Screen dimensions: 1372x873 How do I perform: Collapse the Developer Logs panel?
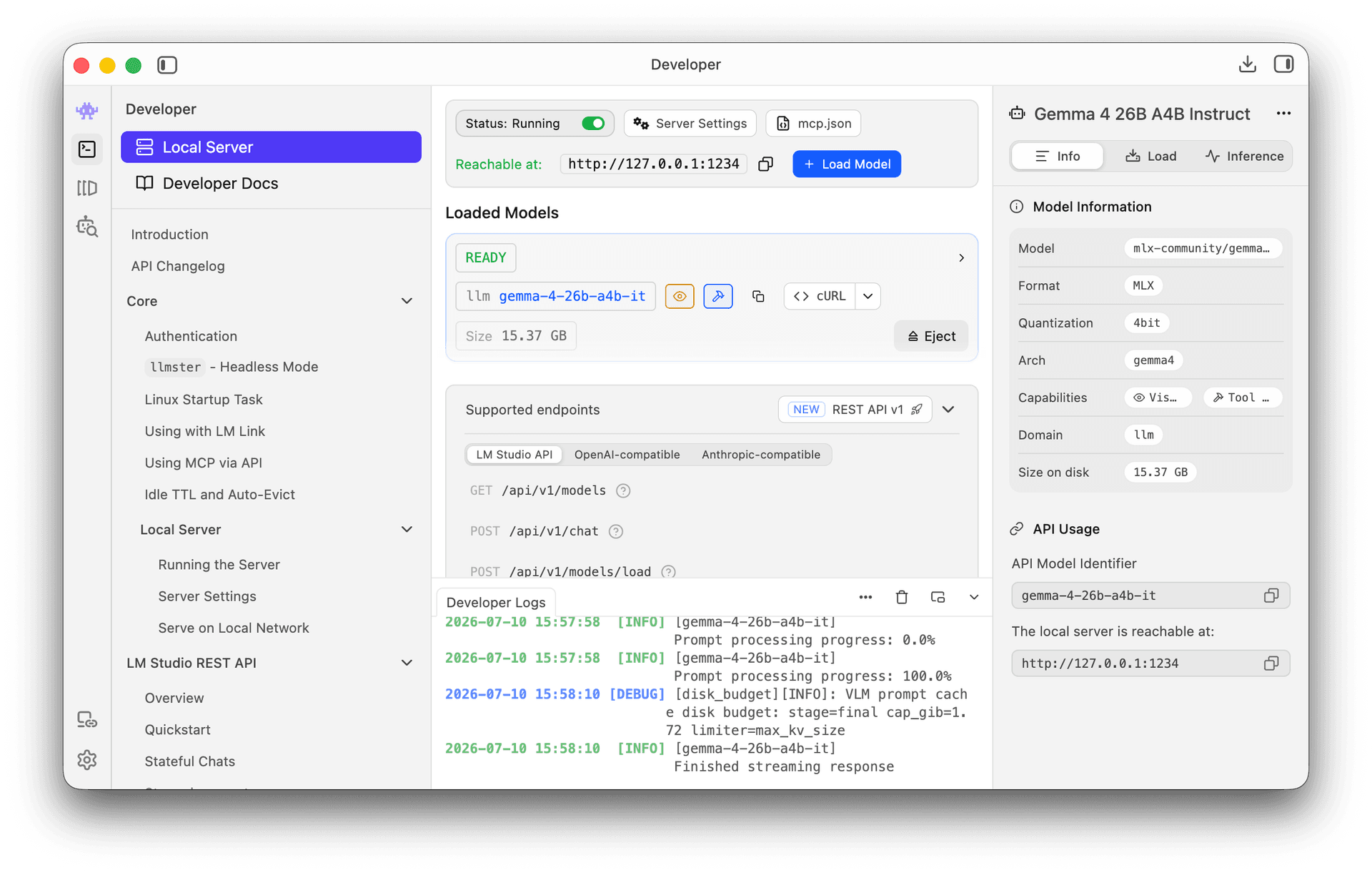(973, 597)
